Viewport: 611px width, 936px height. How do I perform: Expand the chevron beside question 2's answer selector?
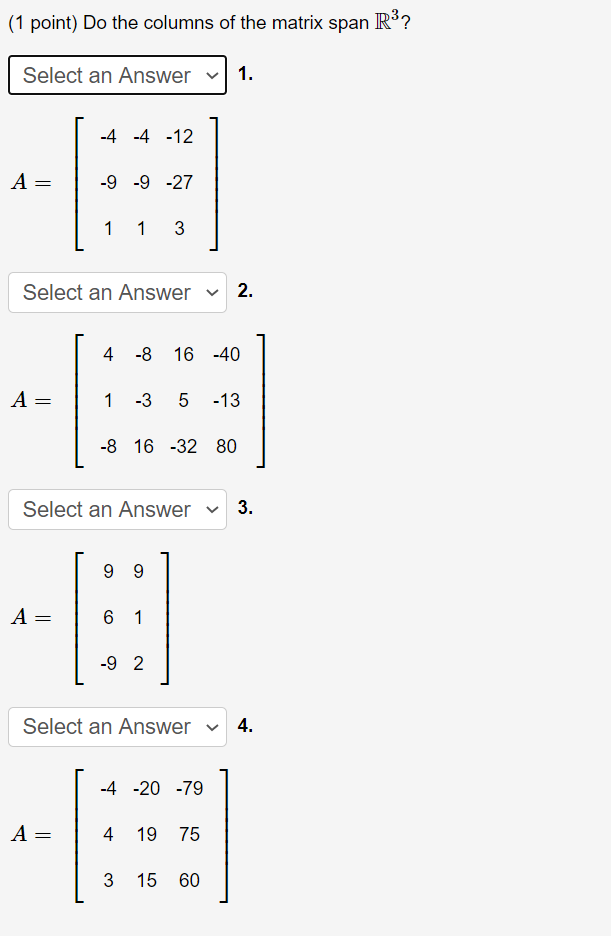[x=211, y=292]
